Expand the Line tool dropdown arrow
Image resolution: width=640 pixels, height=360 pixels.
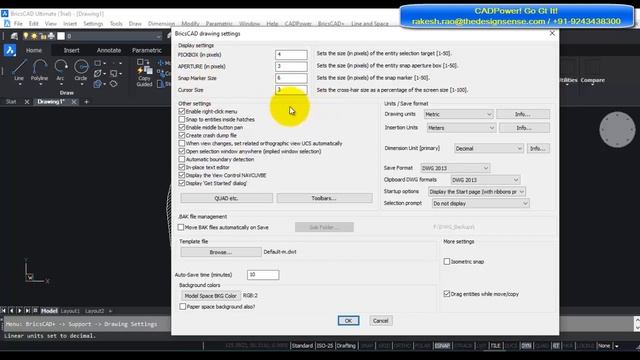[19, 84]
